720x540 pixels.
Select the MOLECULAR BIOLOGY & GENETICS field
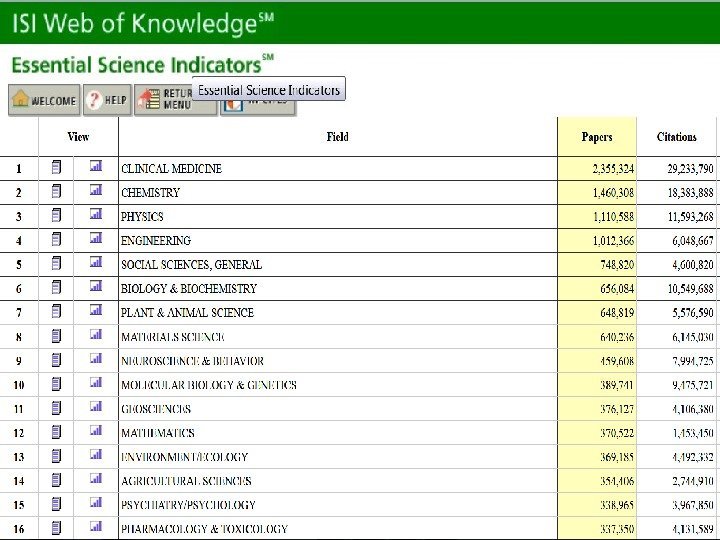pos(209,385)
